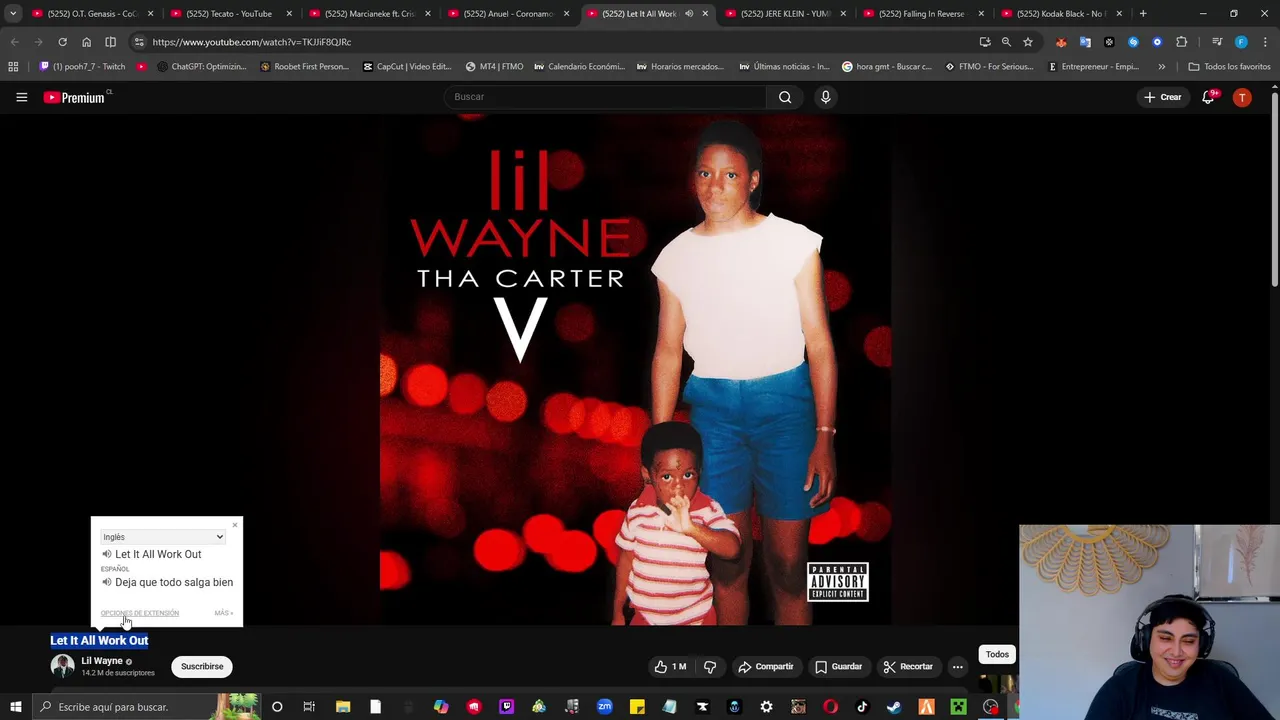Dislike the video with thumbs down
This screenshot has height=720, width=1280.
[710, 667]
